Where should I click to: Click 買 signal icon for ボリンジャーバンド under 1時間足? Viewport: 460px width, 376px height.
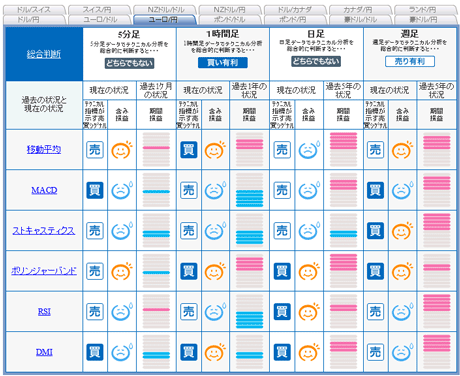coord(189,271)
